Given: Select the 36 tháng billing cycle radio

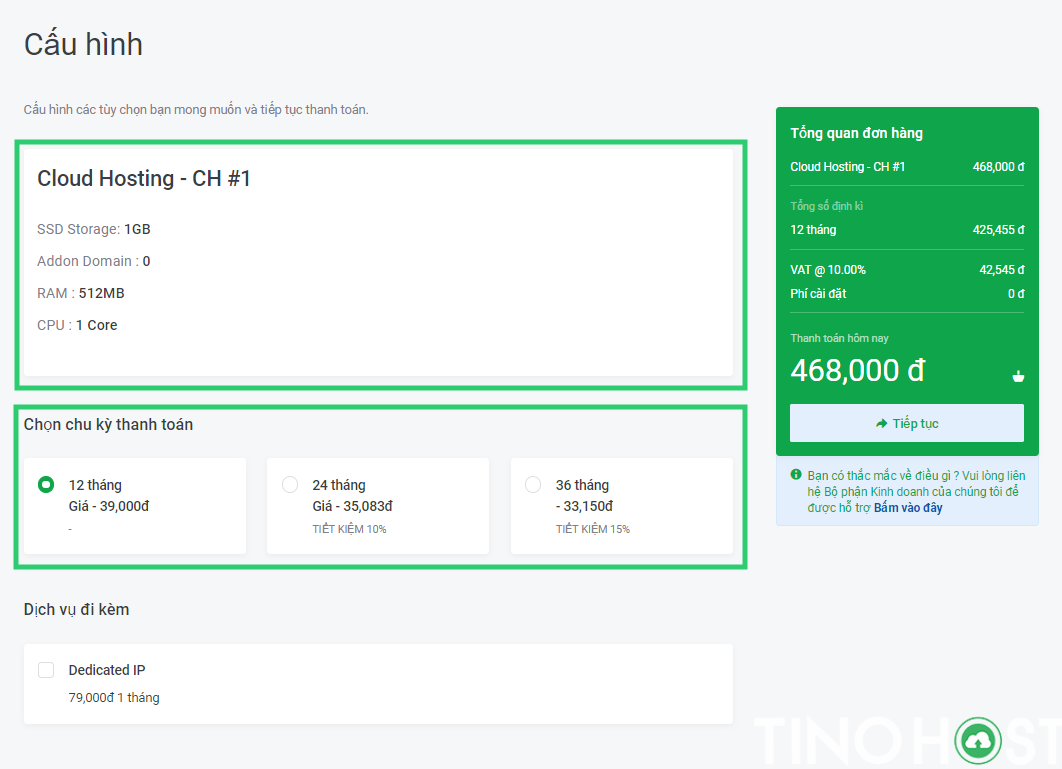Looking at the screenshot, I should coord(533,484).
